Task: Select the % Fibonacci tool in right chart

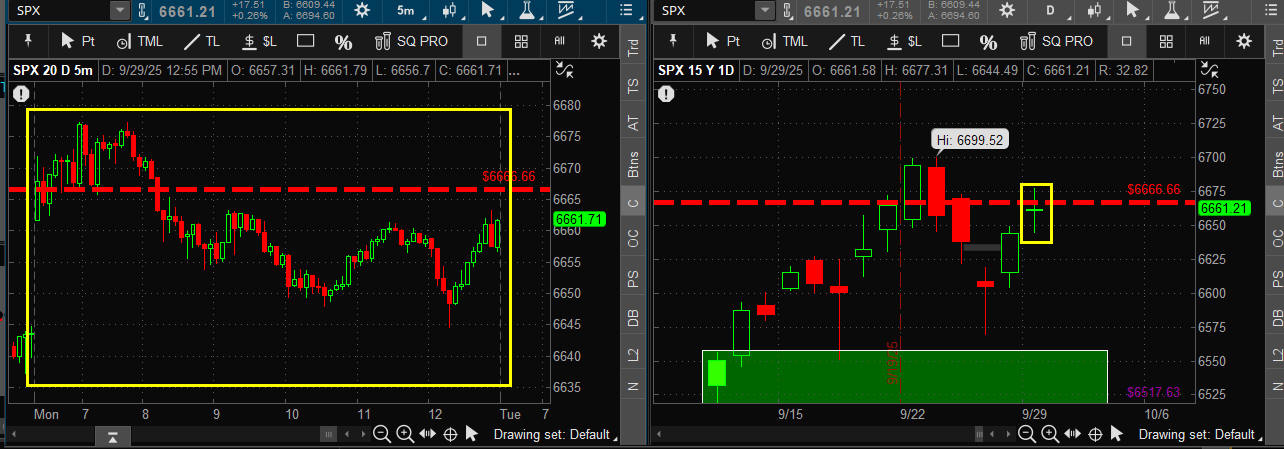Action: [988, 42]
